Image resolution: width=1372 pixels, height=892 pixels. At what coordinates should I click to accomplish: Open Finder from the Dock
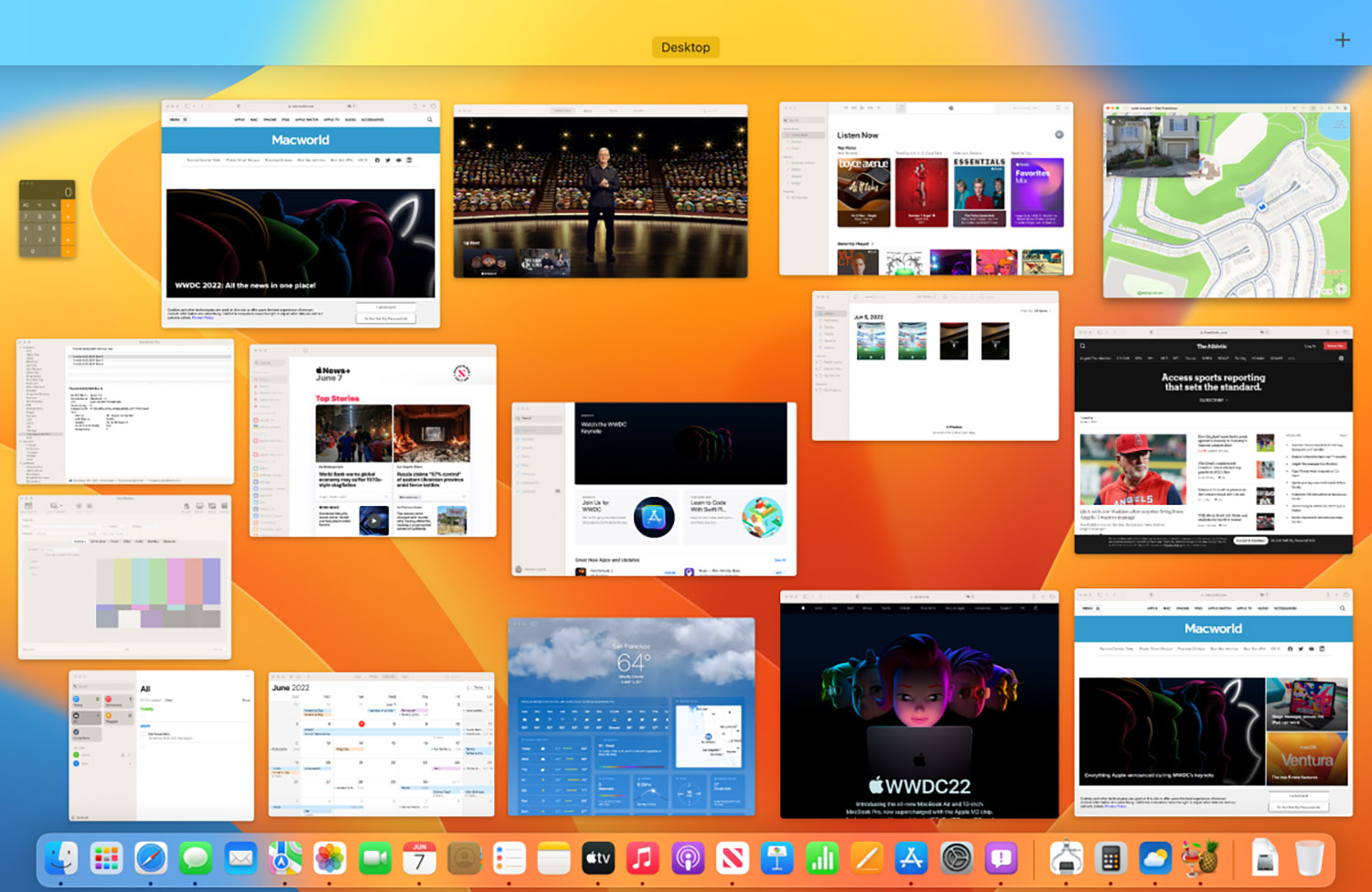61,858
